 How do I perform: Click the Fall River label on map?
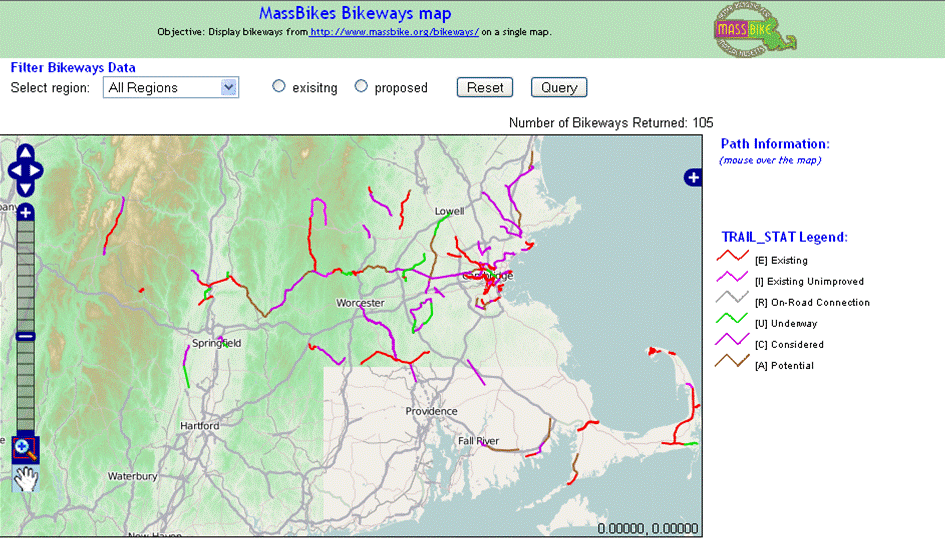coord(479,441)
